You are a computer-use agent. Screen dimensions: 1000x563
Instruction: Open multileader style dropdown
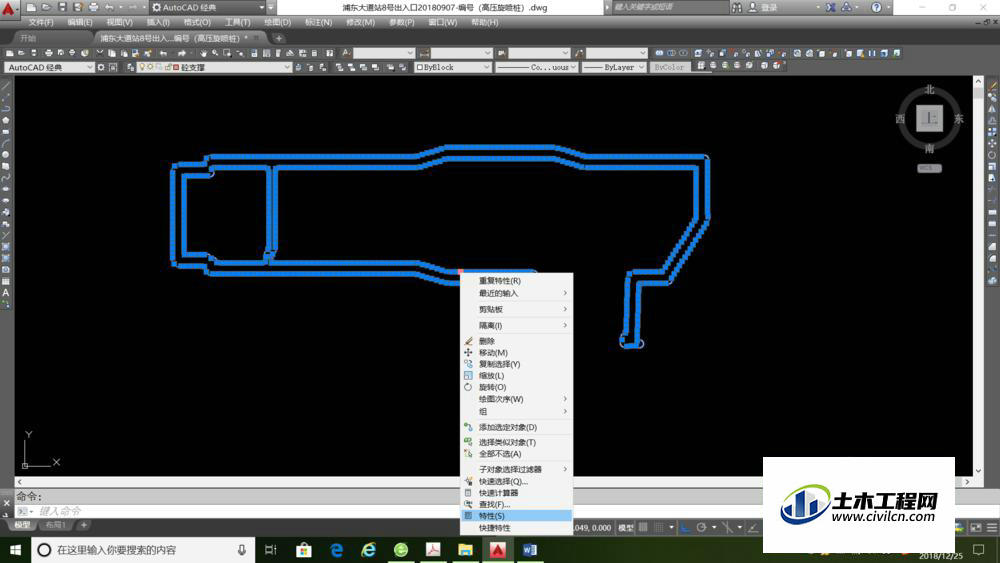tap(617, 53)
